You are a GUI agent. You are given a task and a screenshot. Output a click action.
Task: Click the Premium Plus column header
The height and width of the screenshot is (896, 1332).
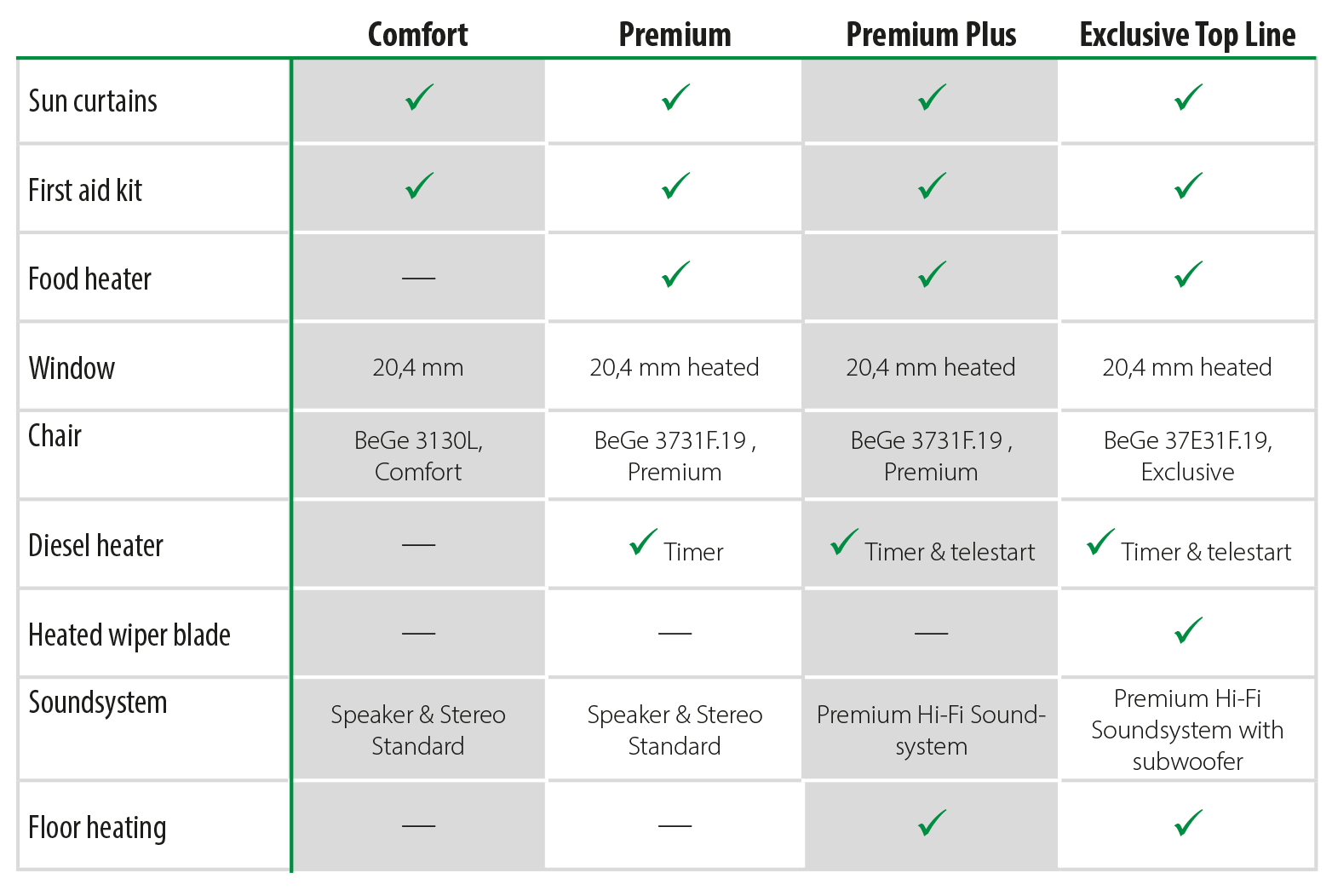931,35
